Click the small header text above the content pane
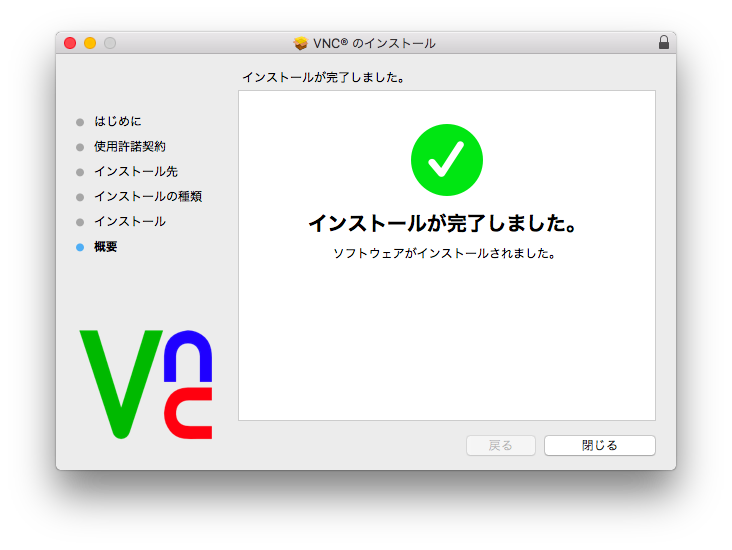732x550 pixels. (323, 77)
